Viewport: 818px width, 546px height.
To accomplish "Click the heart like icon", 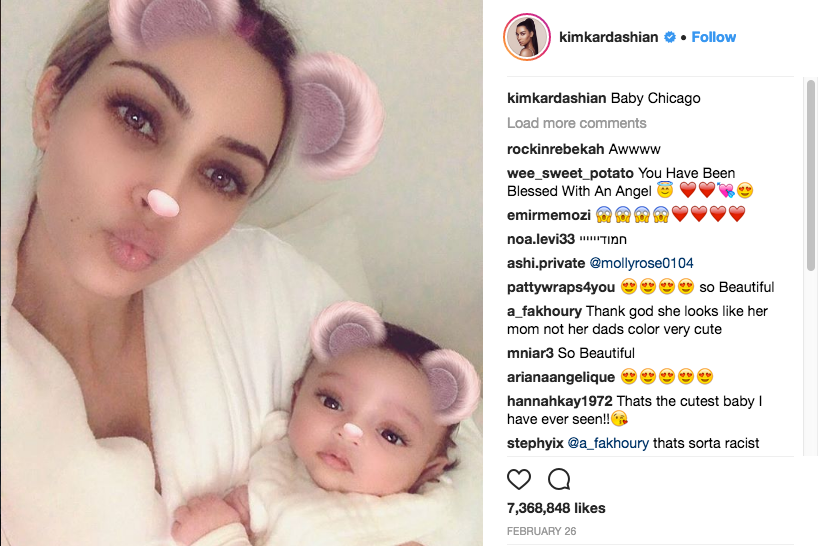I will coord(519,479).
